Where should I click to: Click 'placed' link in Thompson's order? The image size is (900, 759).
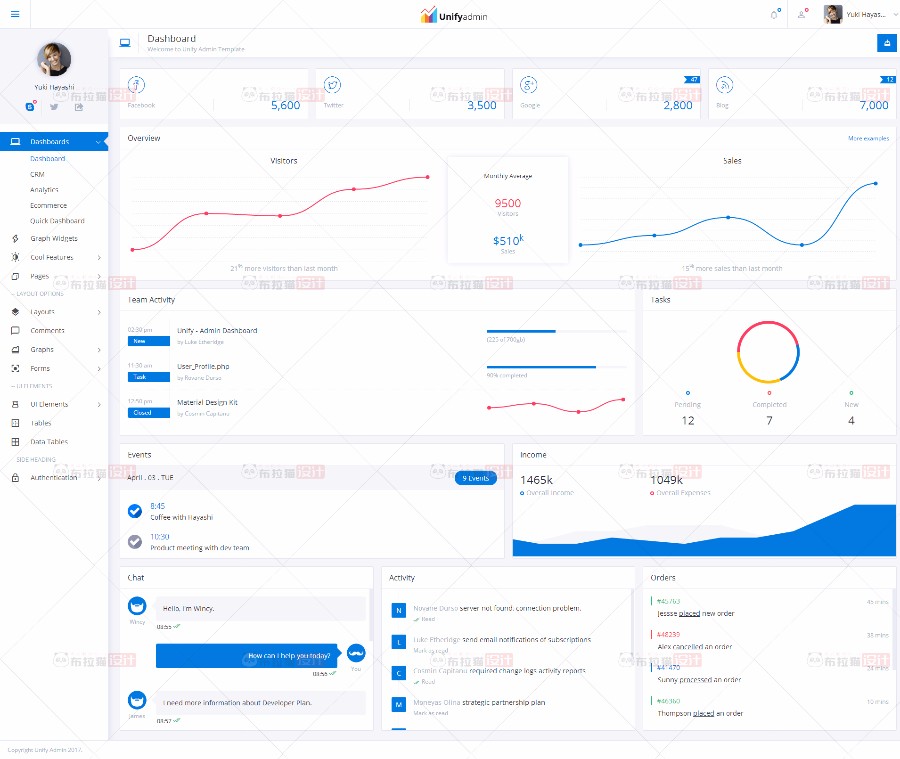coord(703,714)
